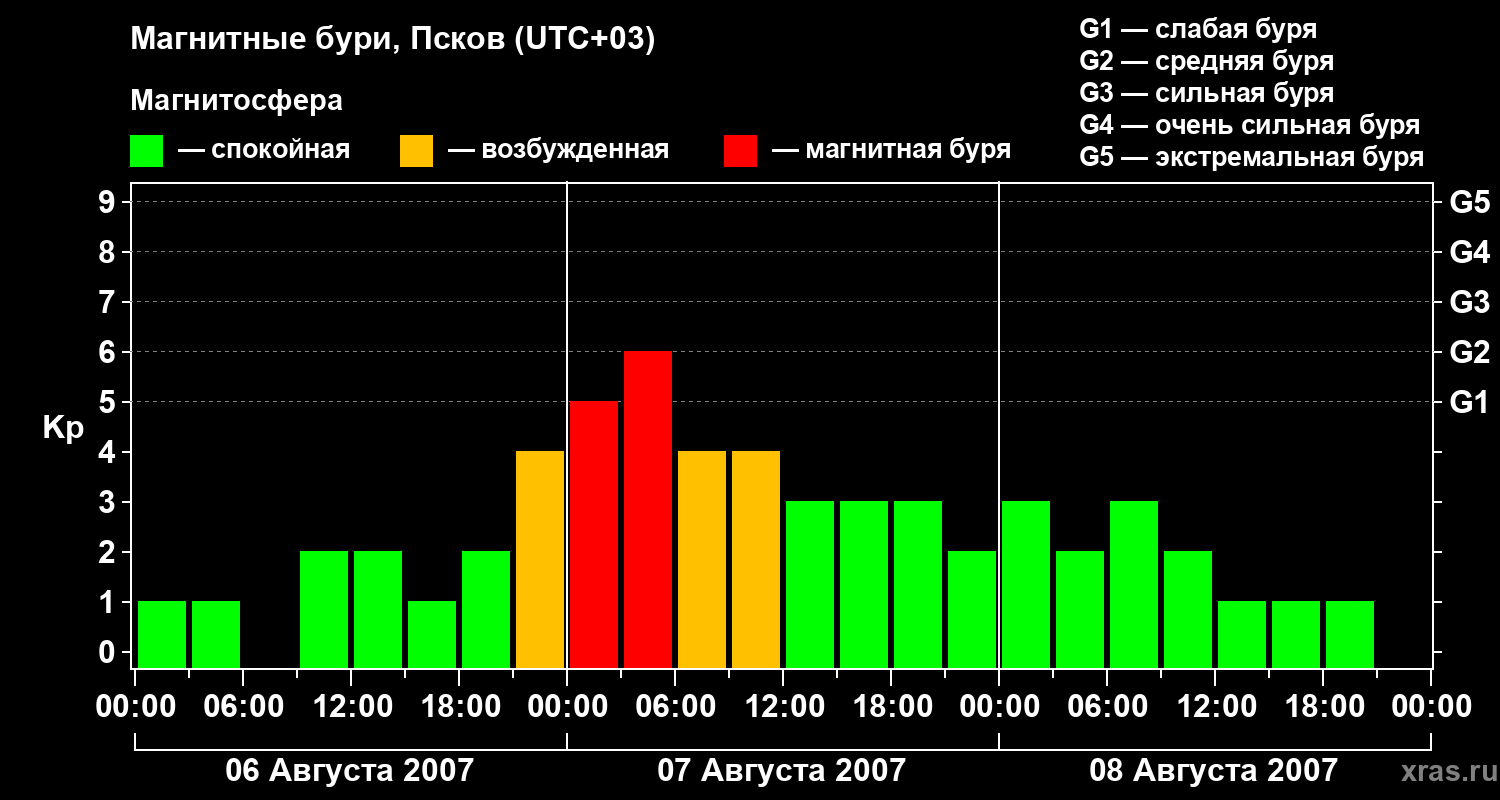Select the orange bar on 06 Августа
The image size is (1500, 800).
tap(540, 560)
